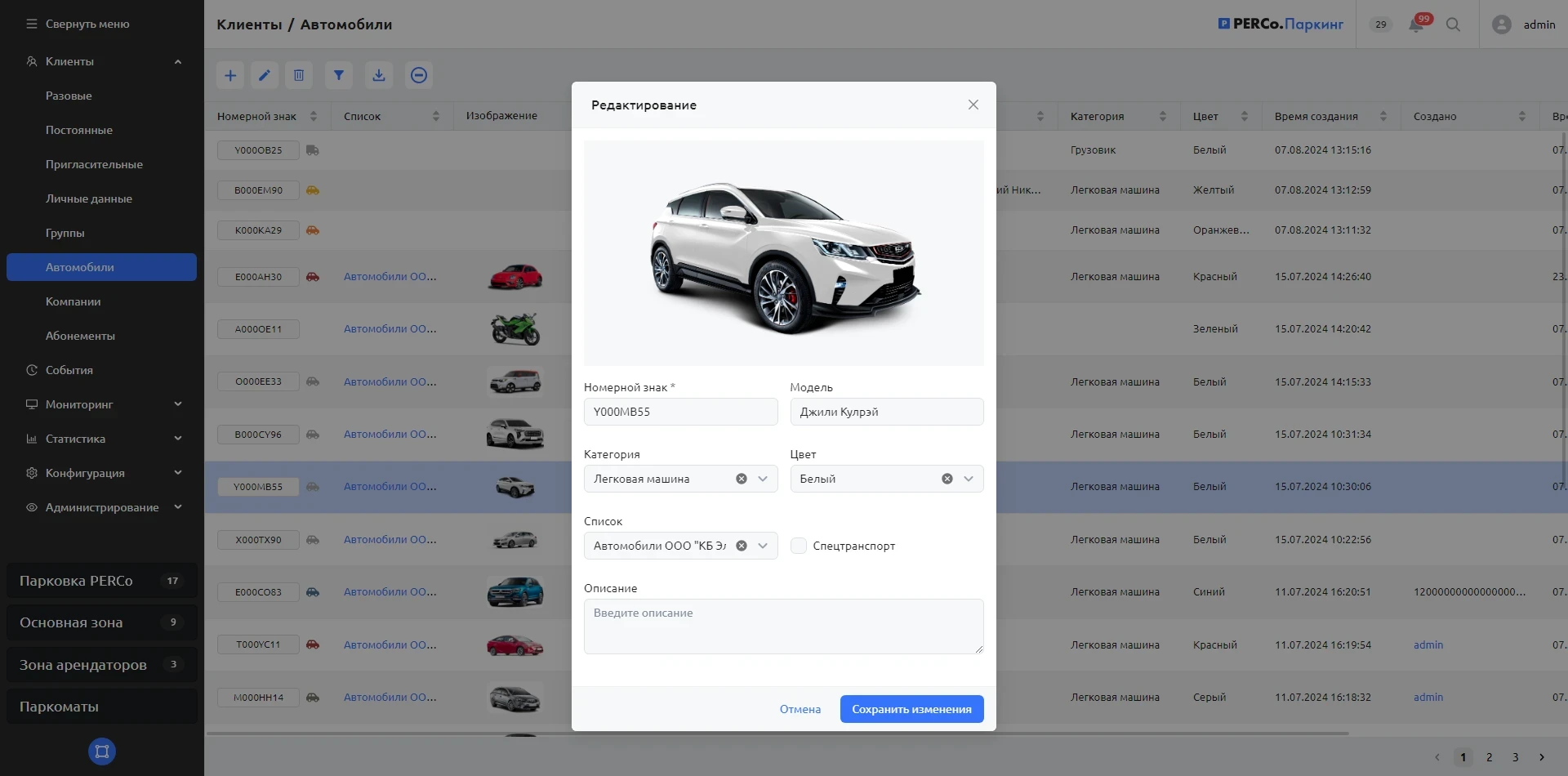
Task: Click the Номерной знак input field
Action: (x=680, y=412)
